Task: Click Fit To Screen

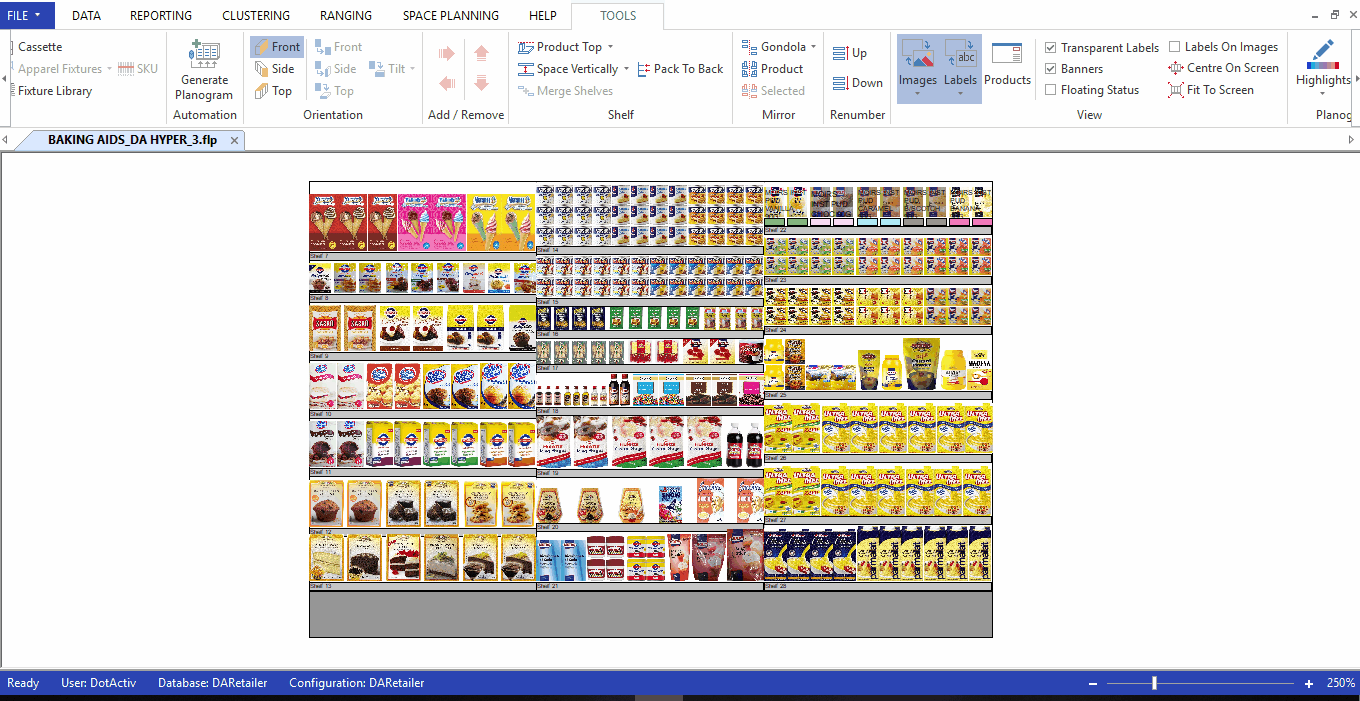Action: (x=1211, y=90)
